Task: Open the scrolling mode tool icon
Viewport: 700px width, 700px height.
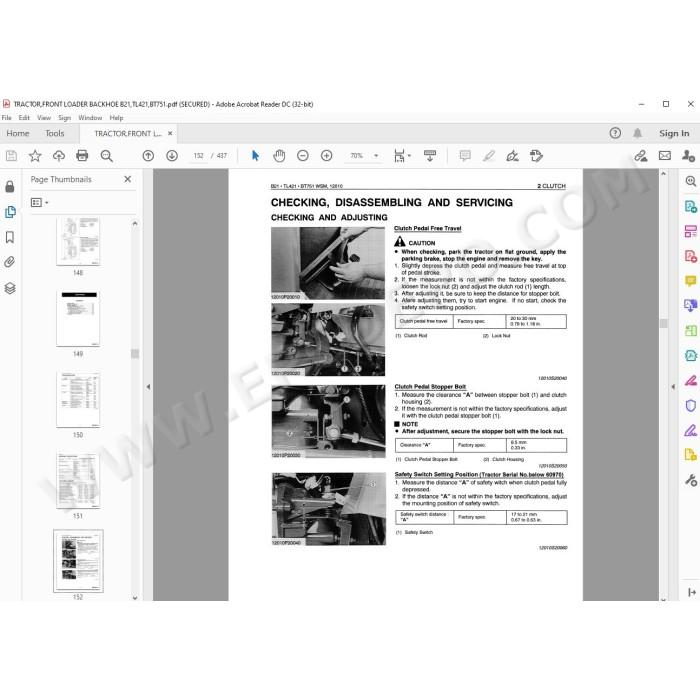Action: [430, 156]
